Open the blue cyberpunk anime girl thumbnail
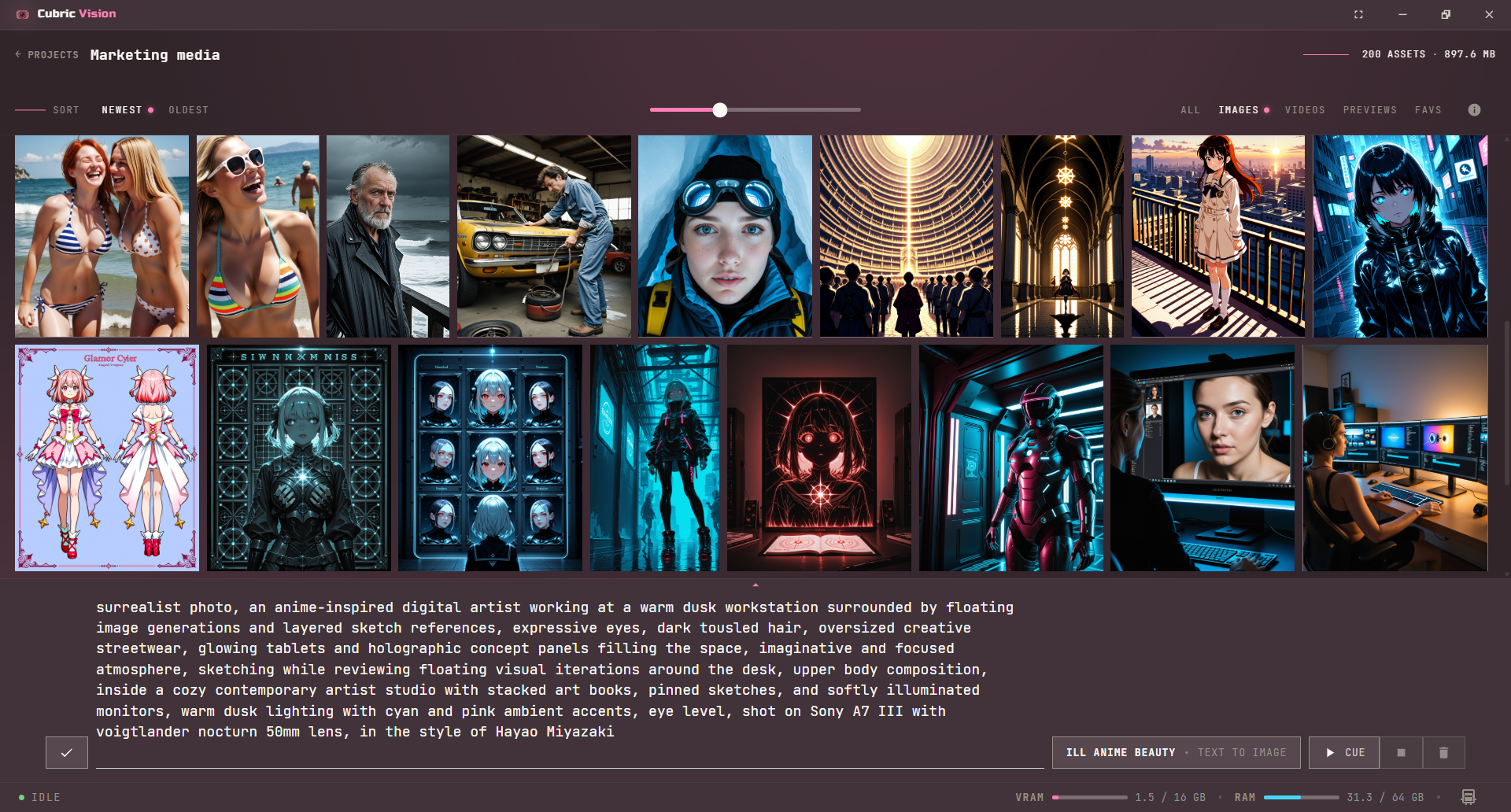This screenshot has width=1511, height=812. [1400, 236]
